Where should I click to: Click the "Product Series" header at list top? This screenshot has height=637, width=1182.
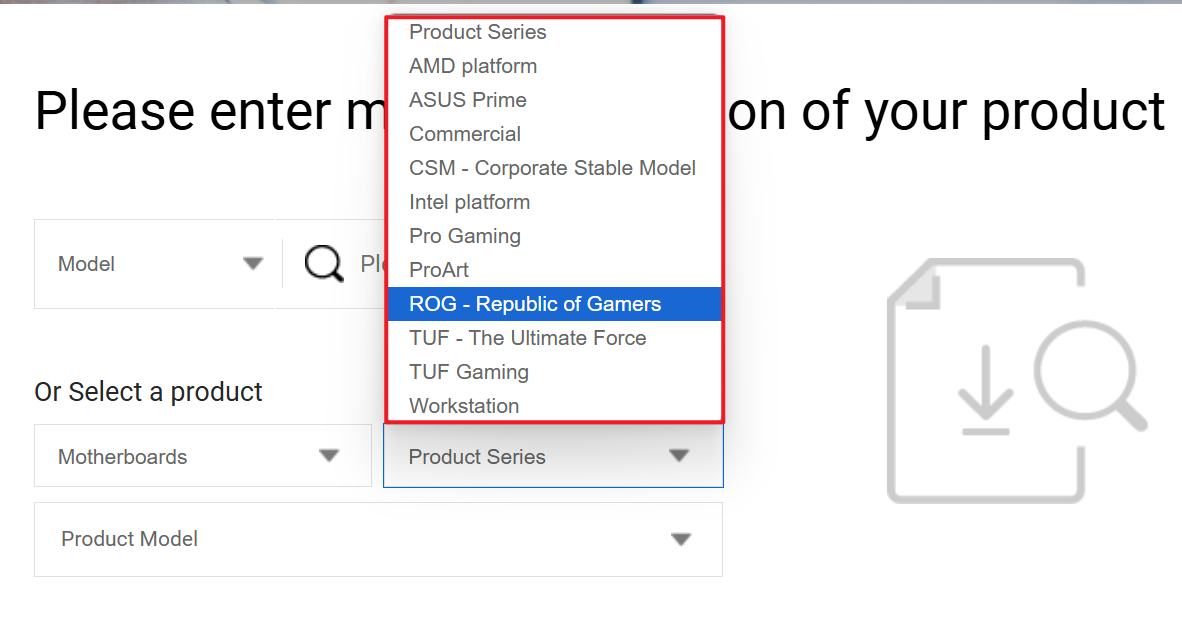point(477,32)
